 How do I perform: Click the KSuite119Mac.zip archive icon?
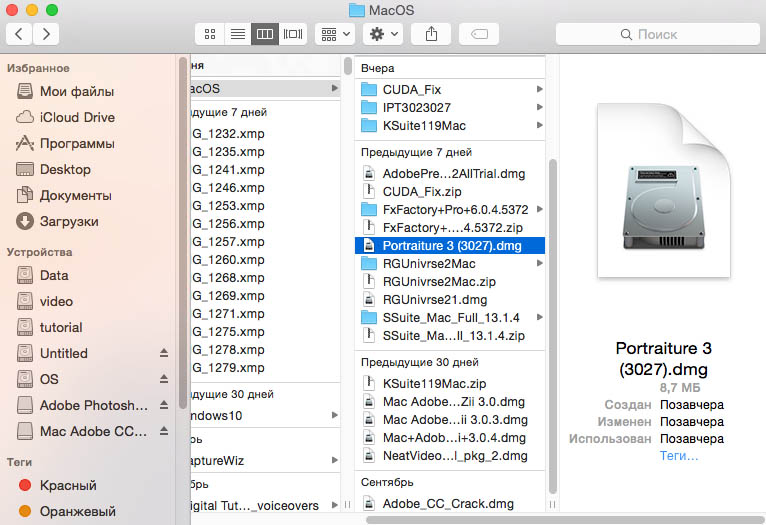[369, 383]
